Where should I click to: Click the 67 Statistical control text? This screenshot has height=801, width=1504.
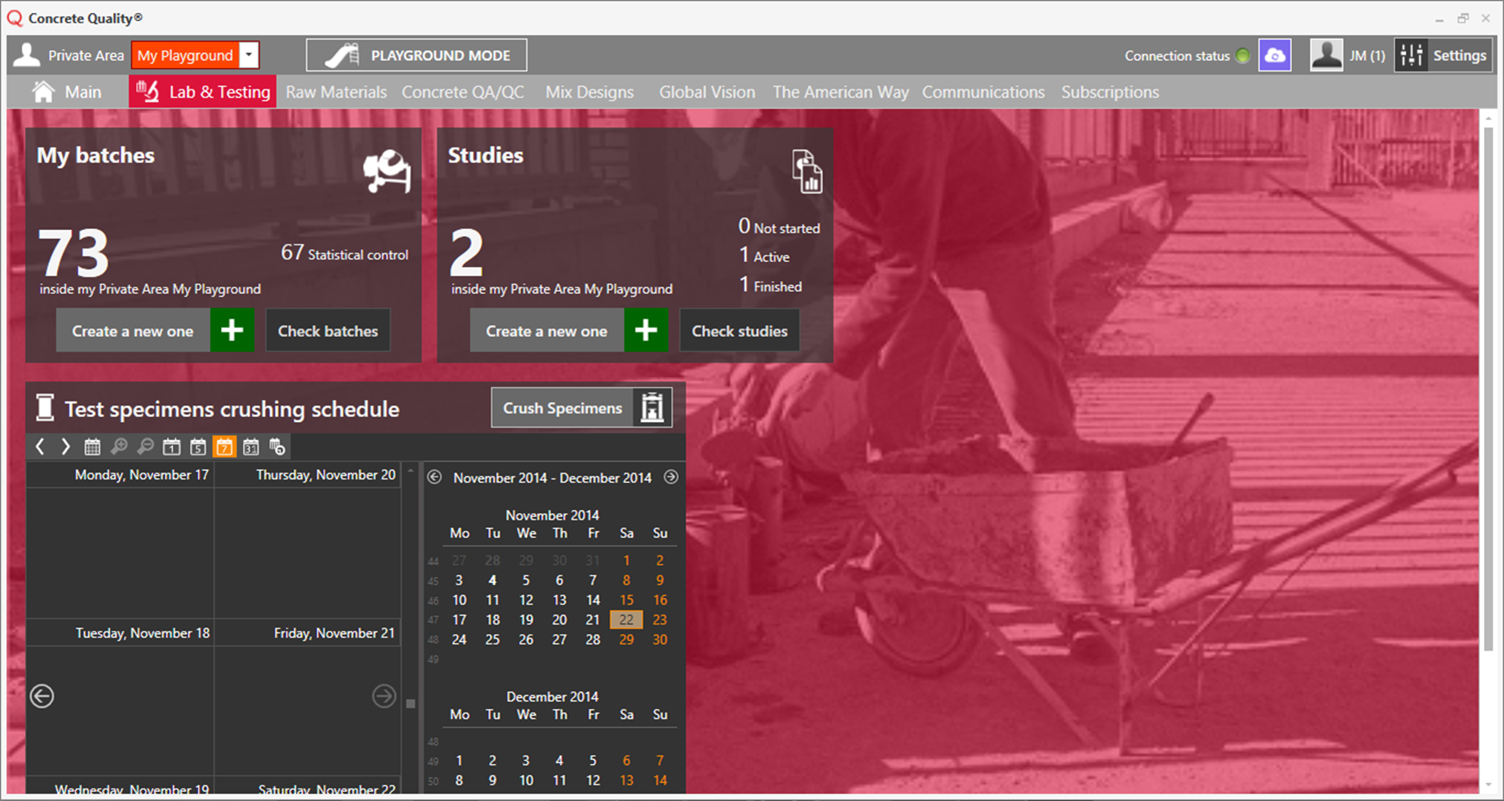point(345,254)
